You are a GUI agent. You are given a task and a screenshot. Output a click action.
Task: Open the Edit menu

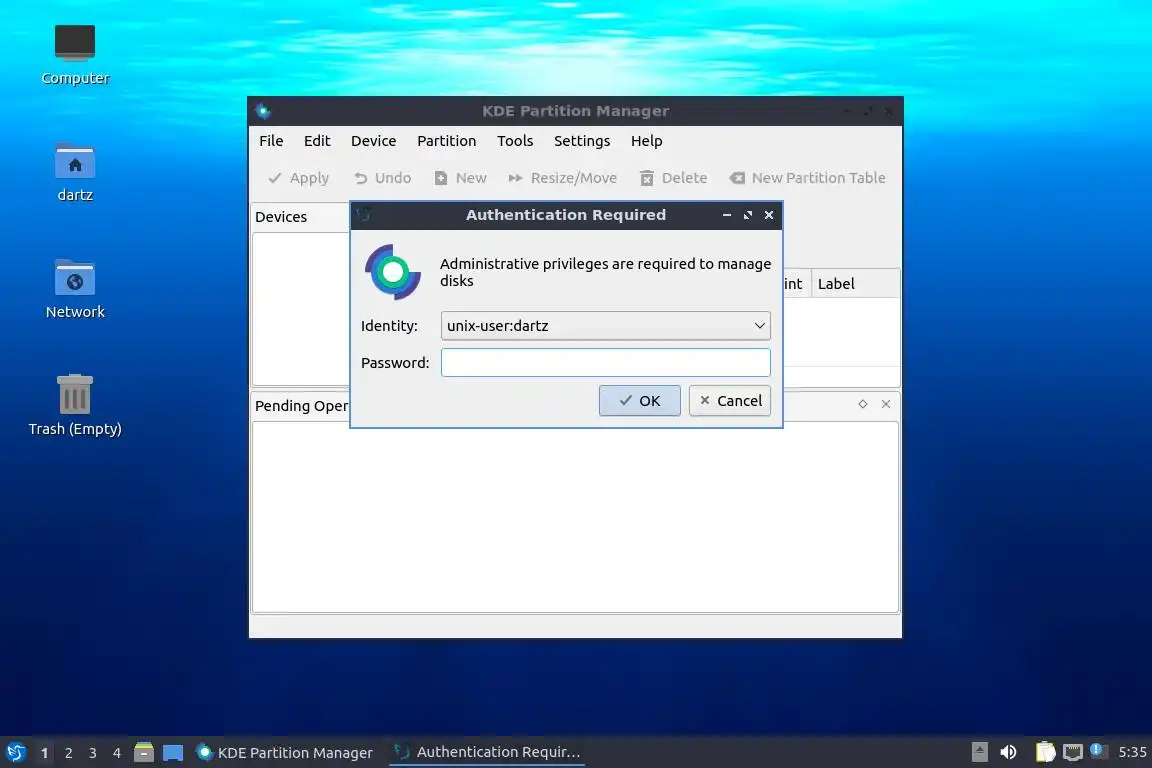coord(317,140)
